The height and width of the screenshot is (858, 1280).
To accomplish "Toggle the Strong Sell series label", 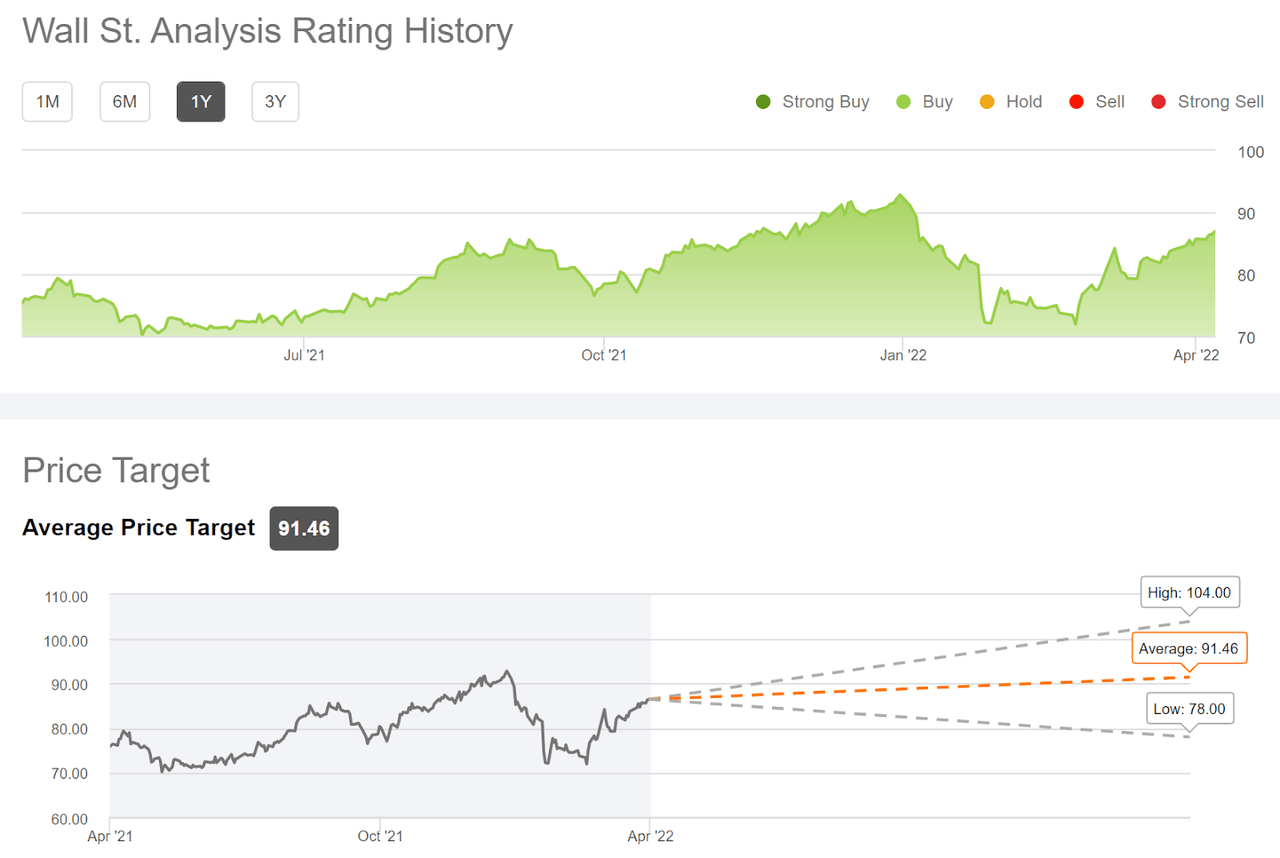I will click(x=1220, y=102).
